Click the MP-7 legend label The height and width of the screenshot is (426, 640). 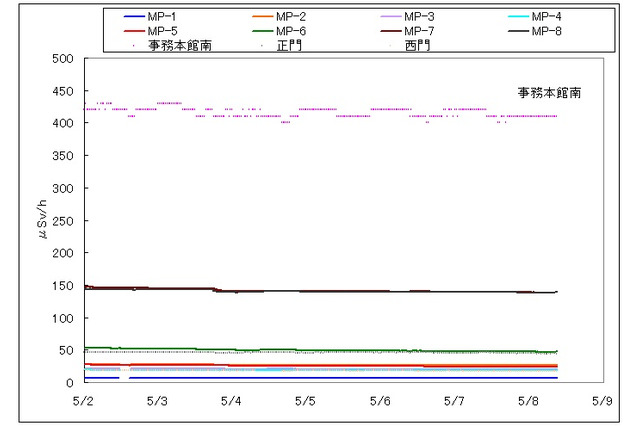(x=419, y=31)
